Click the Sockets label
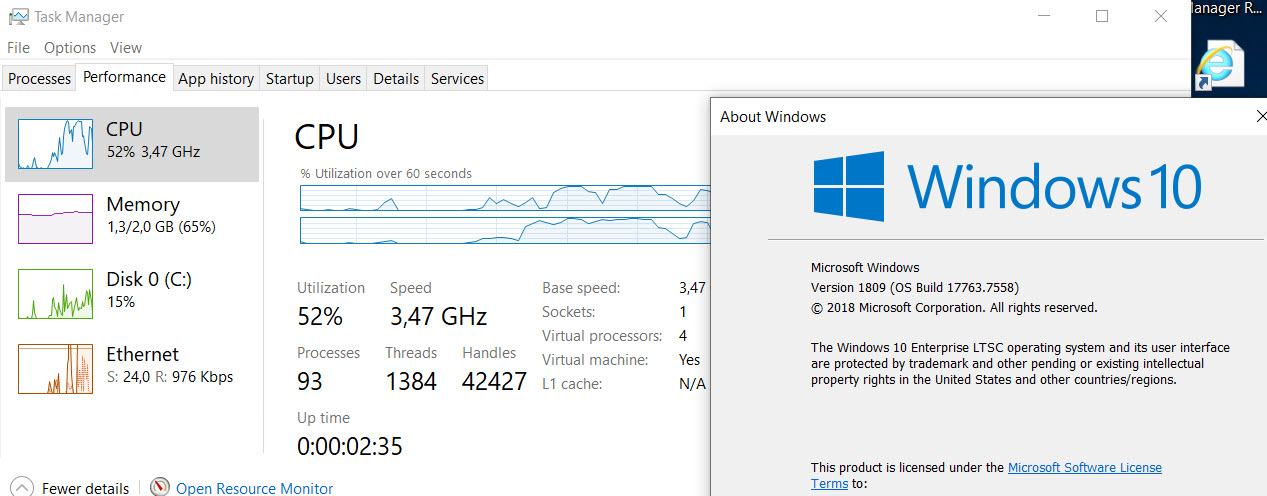The height and width of the screenshot is (496, 1267). (x=568, y=312)
